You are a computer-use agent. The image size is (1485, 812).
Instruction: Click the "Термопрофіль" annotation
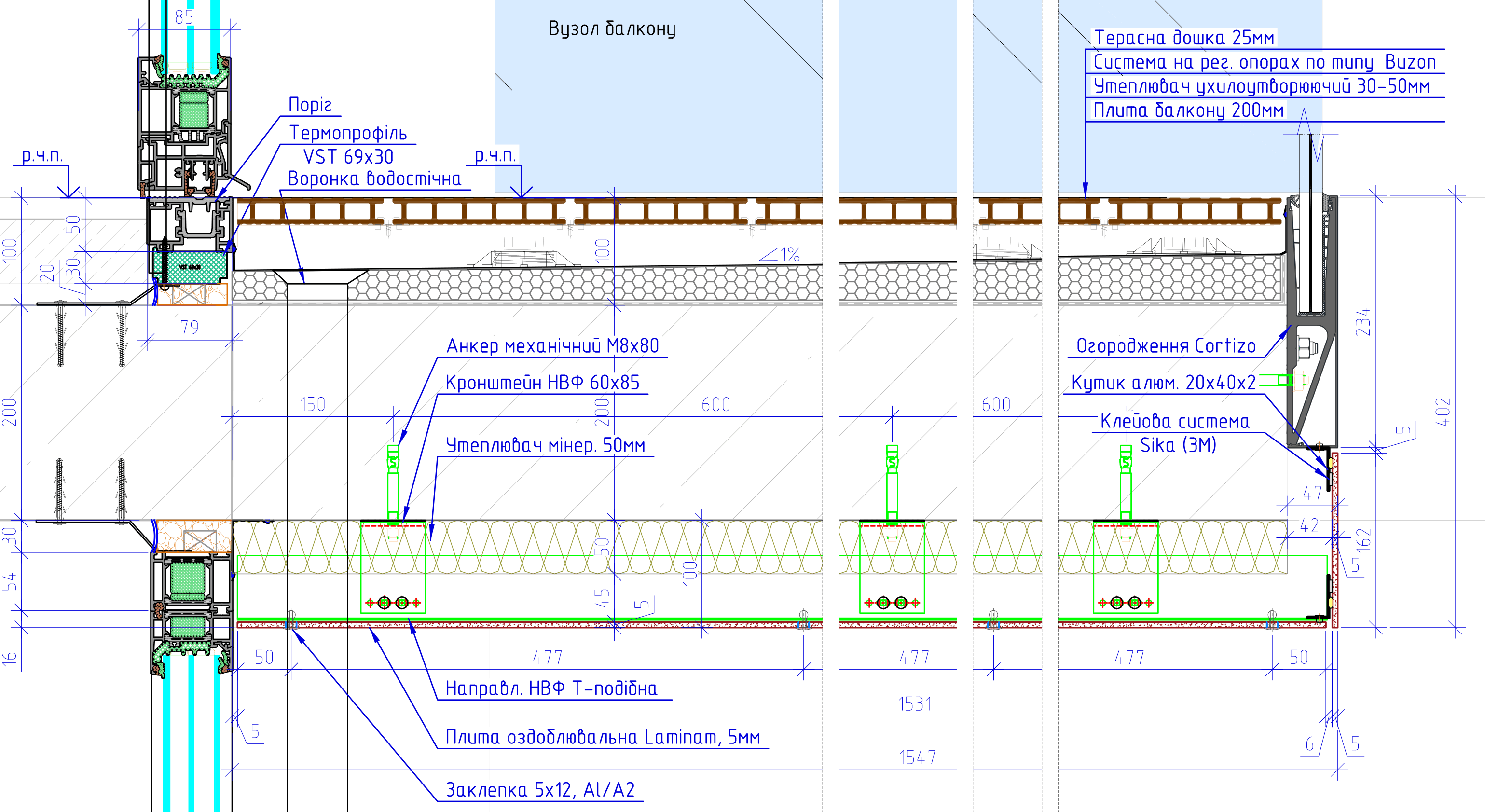pos(348,133)
